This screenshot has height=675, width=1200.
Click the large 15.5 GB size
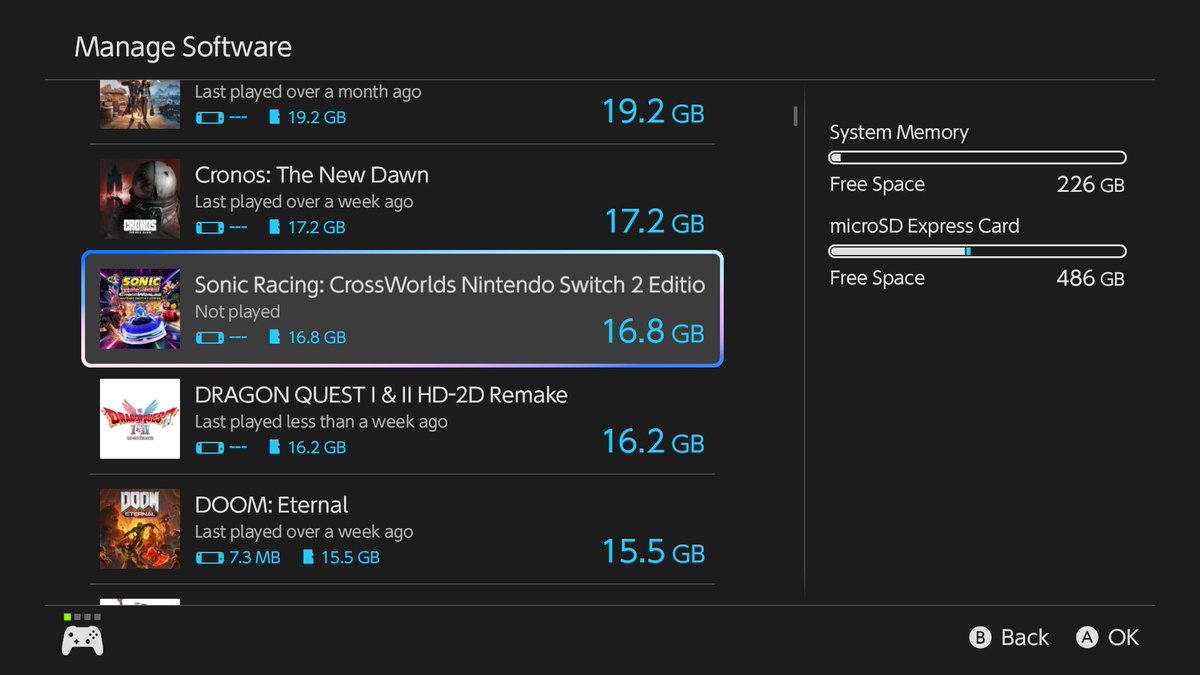pos(654,551)
